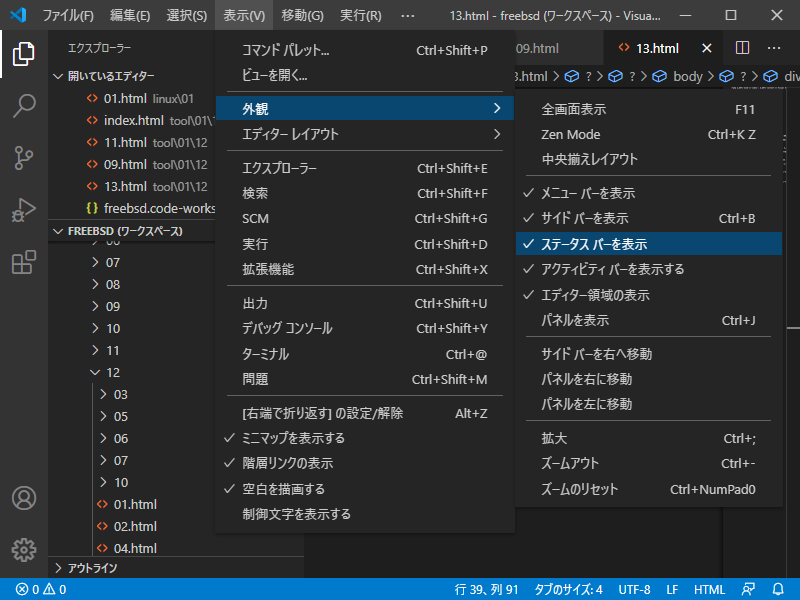Open the Manage gear icon
This screenshot has height=600, width=800.
23,550
